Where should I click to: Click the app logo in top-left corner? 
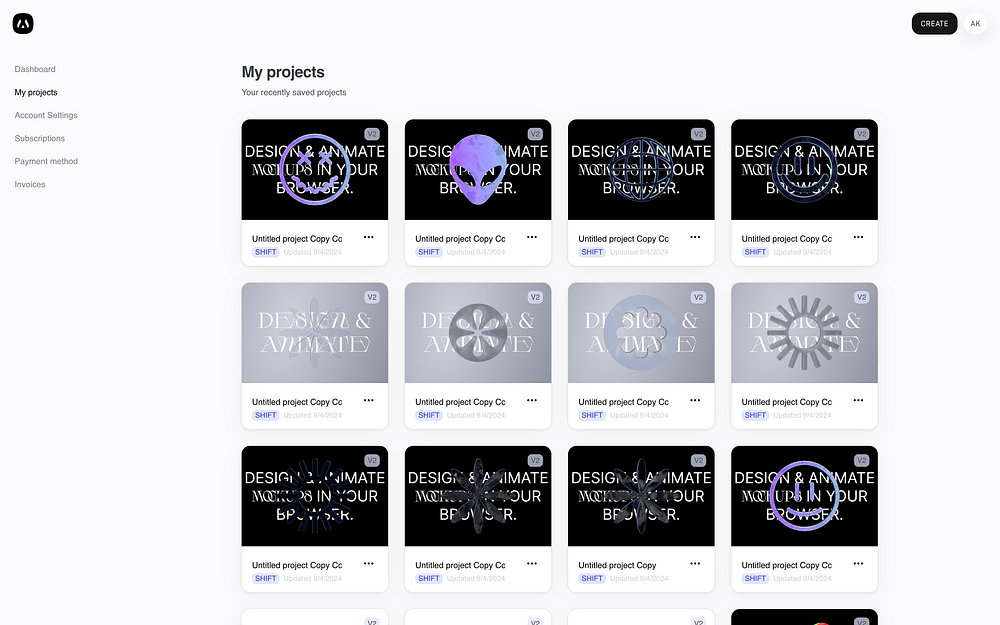tap(23, 24)
